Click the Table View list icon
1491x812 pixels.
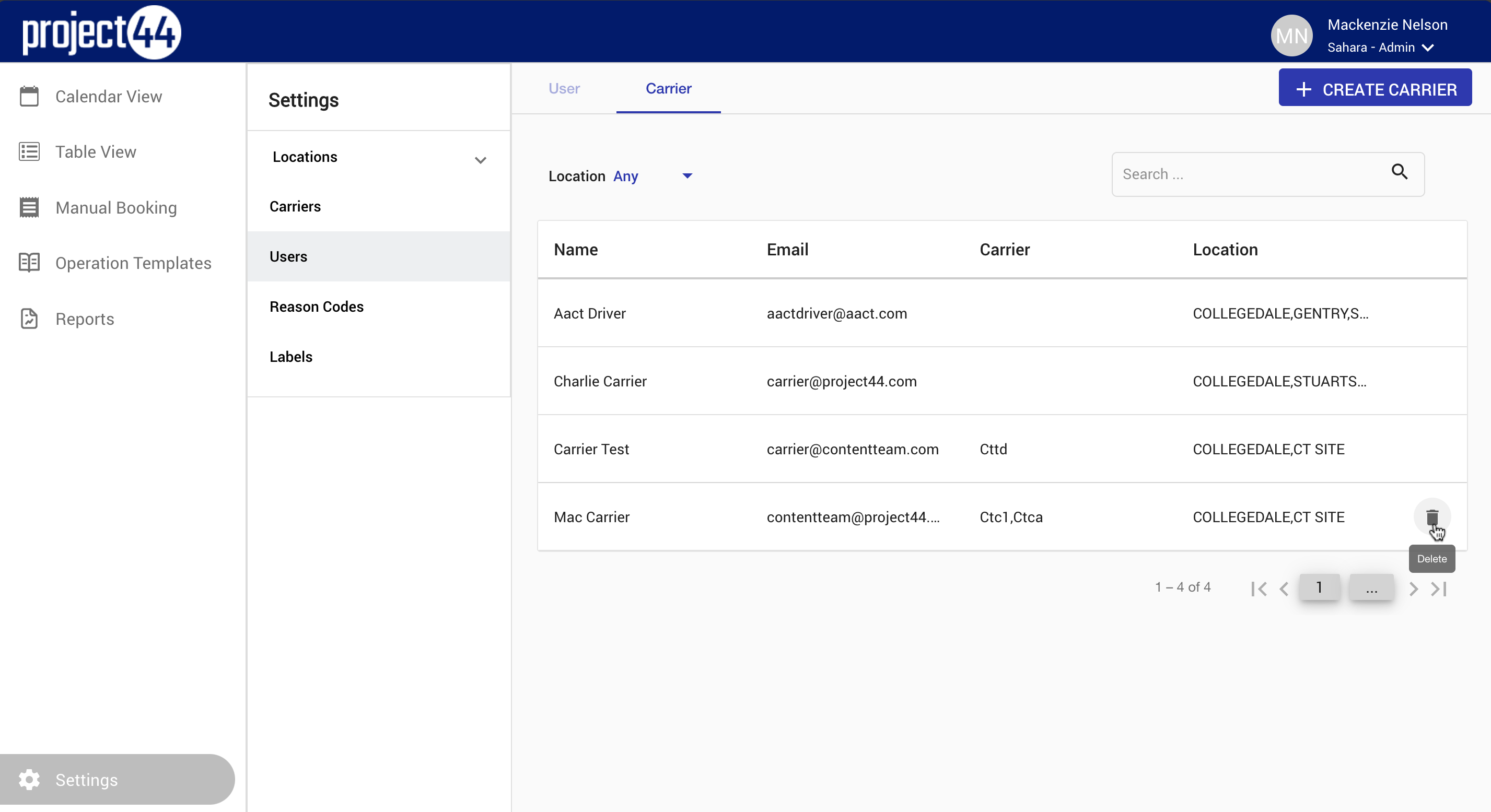29,151
